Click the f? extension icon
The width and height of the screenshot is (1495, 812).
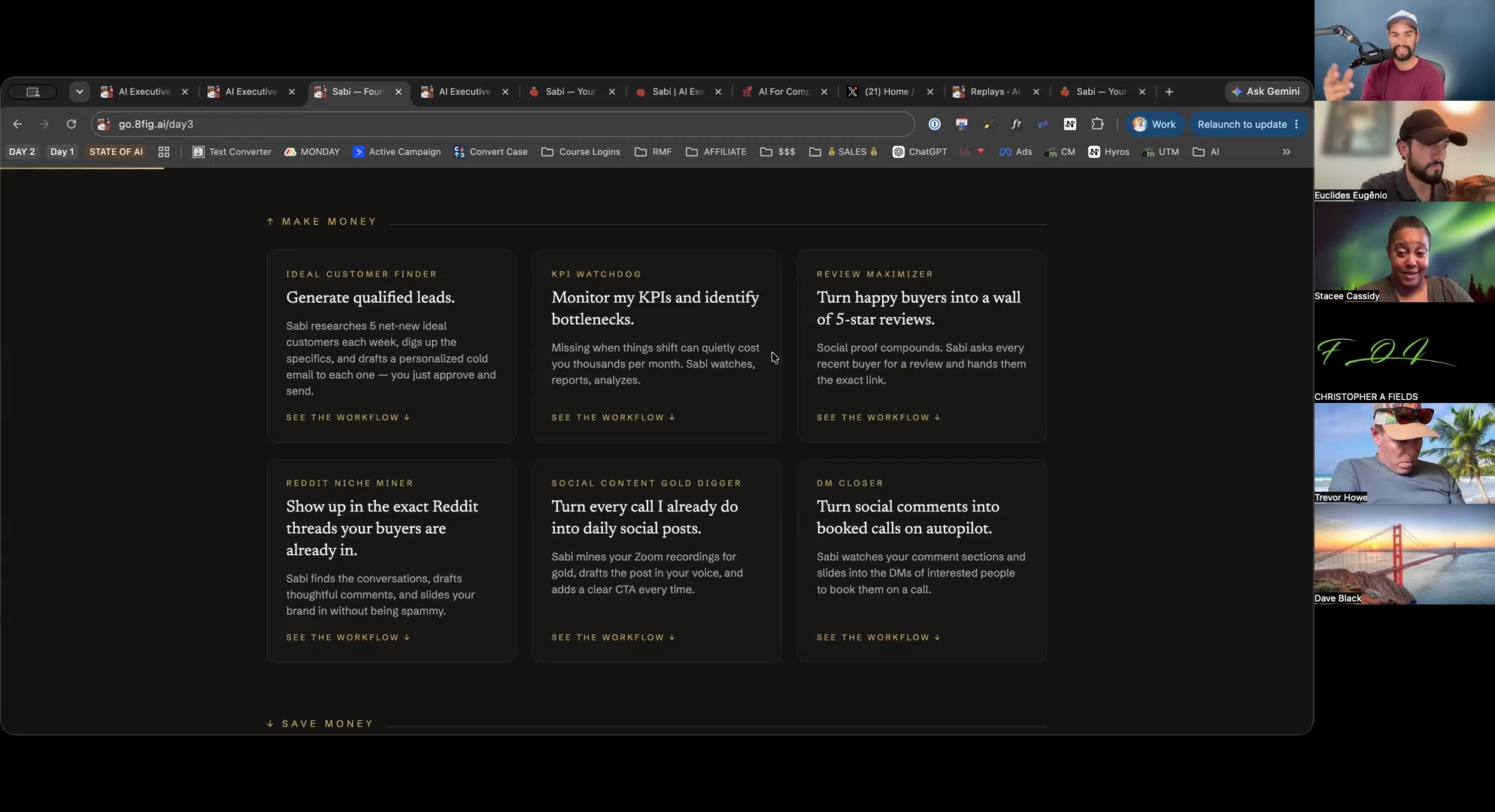point(1016,124)
